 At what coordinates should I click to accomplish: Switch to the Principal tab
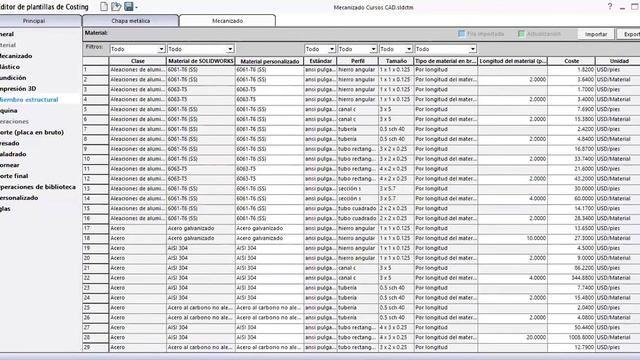[x=34, y=20]
